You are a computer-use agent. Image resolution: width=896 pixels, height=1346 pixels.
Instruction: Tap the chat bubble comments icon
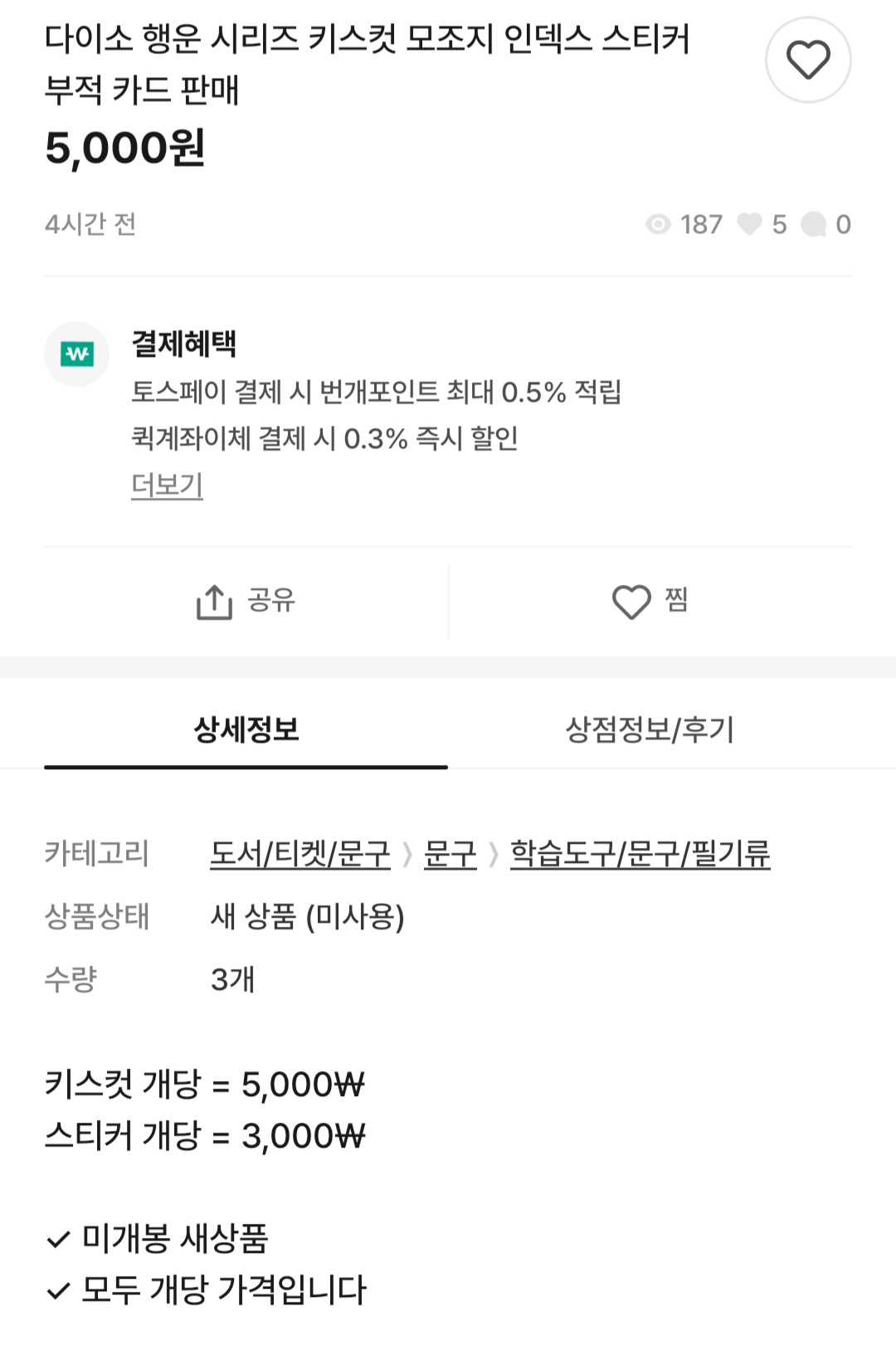pyautogui.click(x=814, y=224)
